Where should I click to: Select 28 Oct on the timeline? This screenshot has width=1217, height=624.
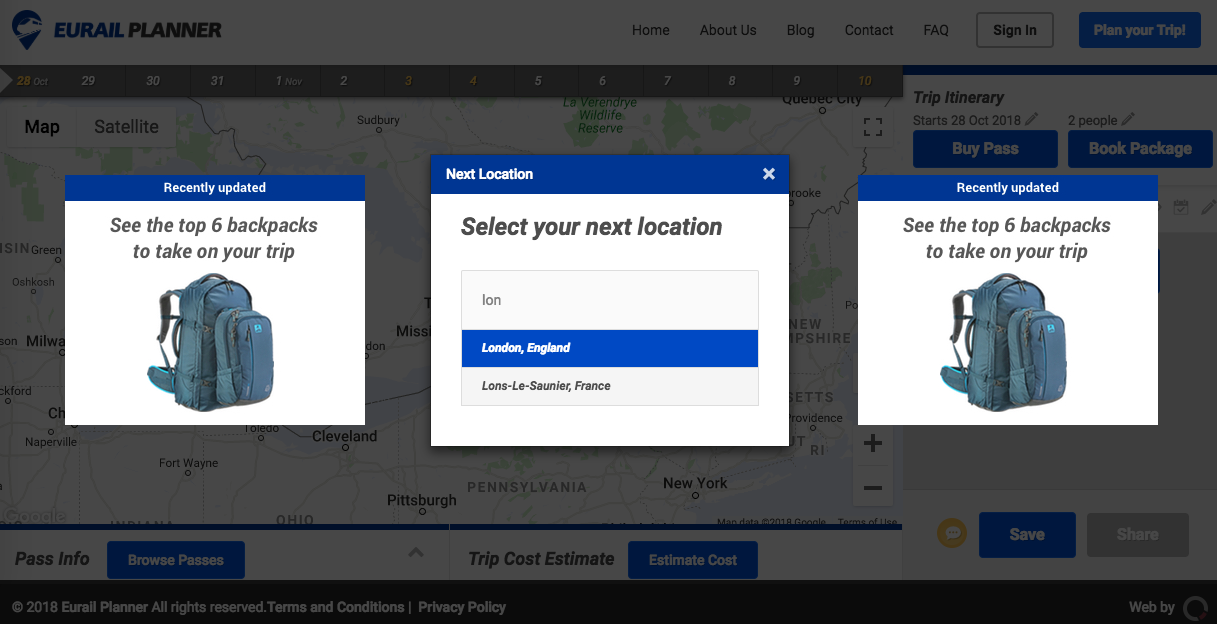[32, 81]
